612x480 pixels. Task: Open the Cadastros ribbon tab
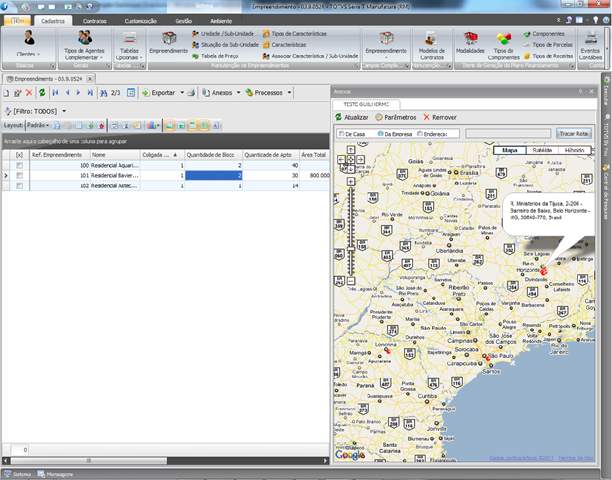53,21
